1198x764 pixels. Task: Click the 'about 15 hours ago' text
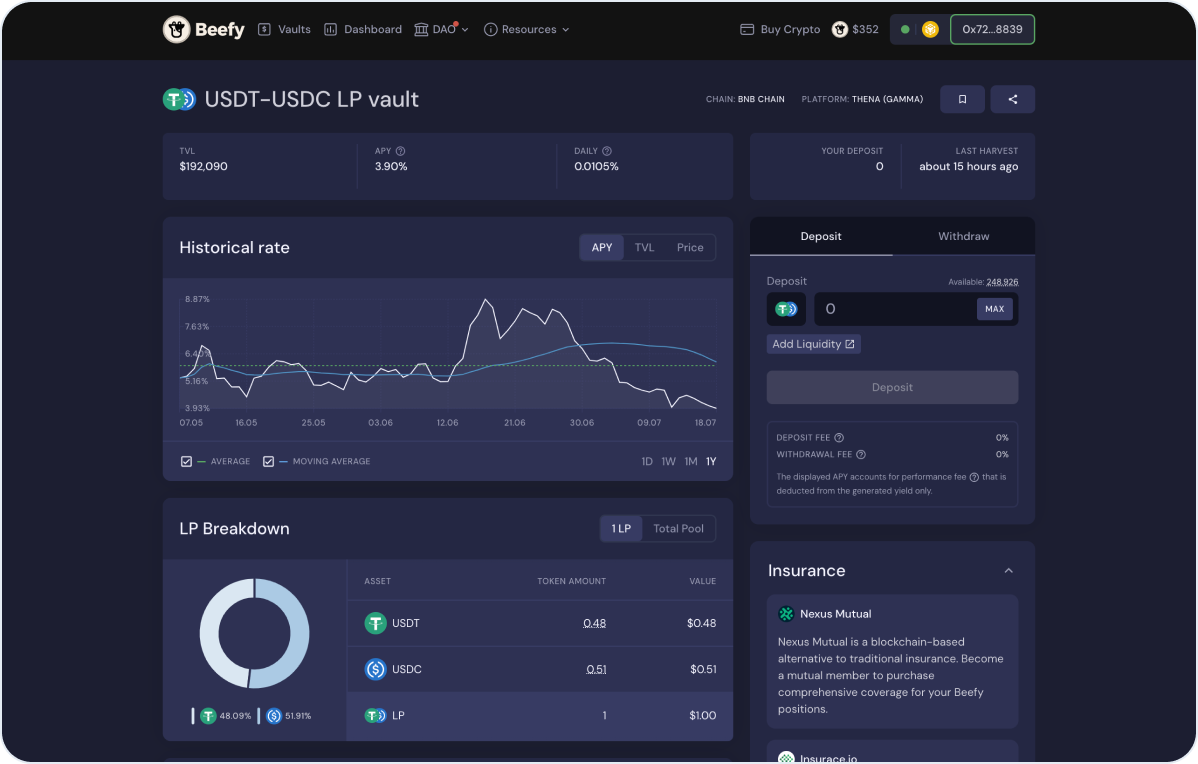pos(969,167)
